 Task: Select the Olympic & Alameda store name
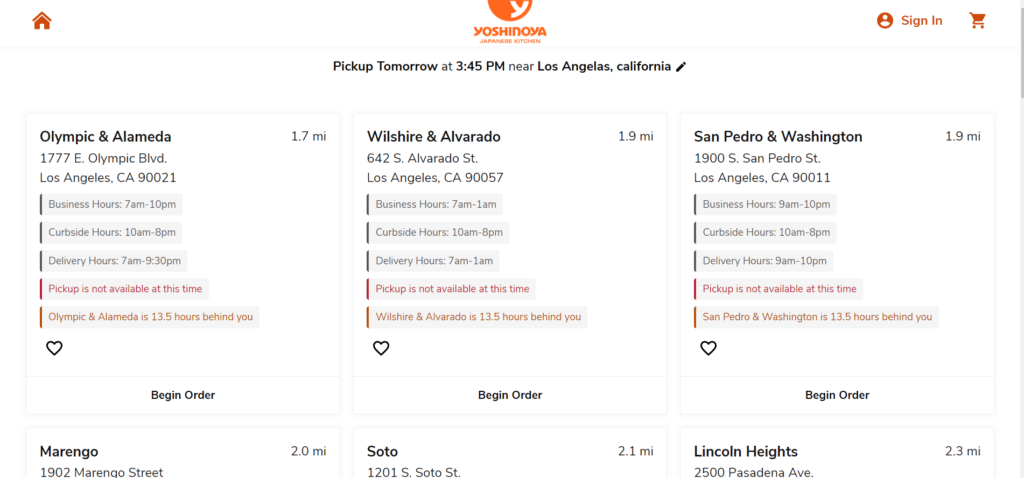tap(106, 137)
